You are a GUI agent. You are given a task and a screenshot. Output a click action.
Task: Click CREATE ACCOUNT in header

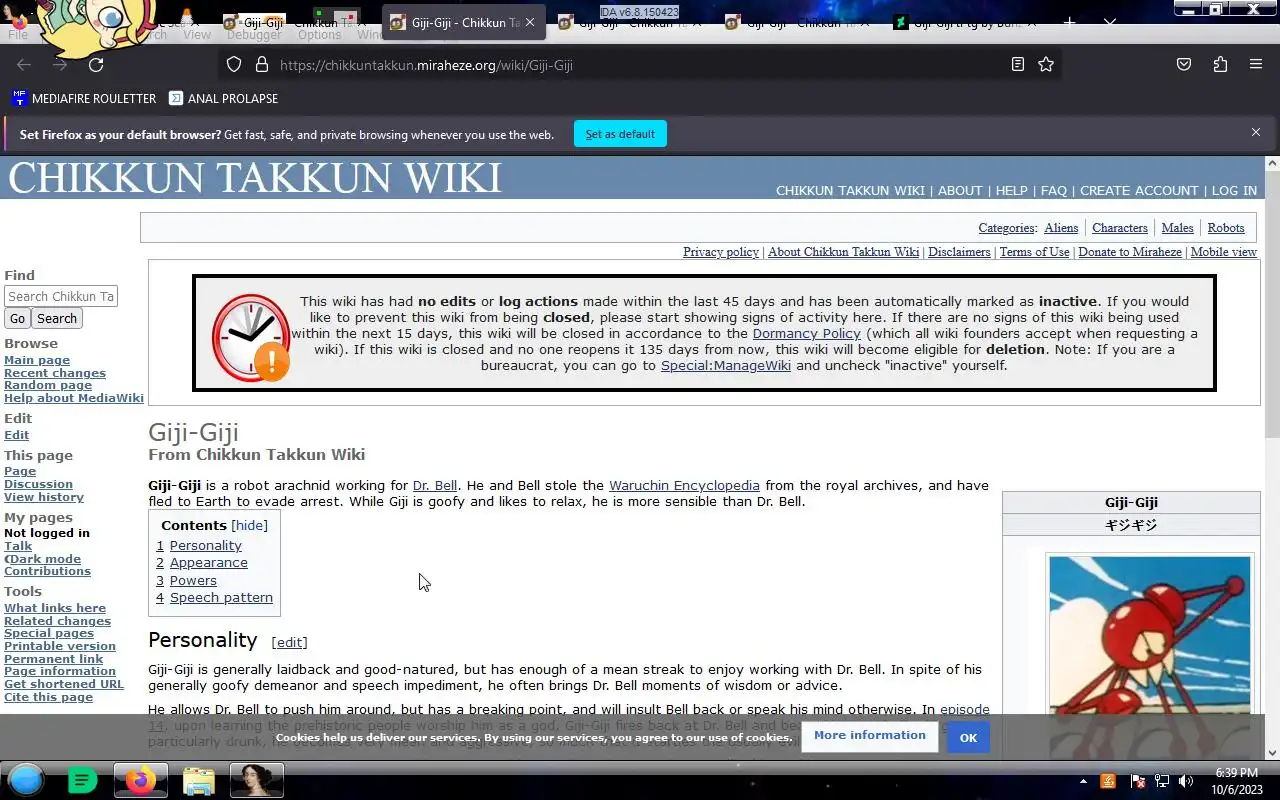click(1139, 190)
